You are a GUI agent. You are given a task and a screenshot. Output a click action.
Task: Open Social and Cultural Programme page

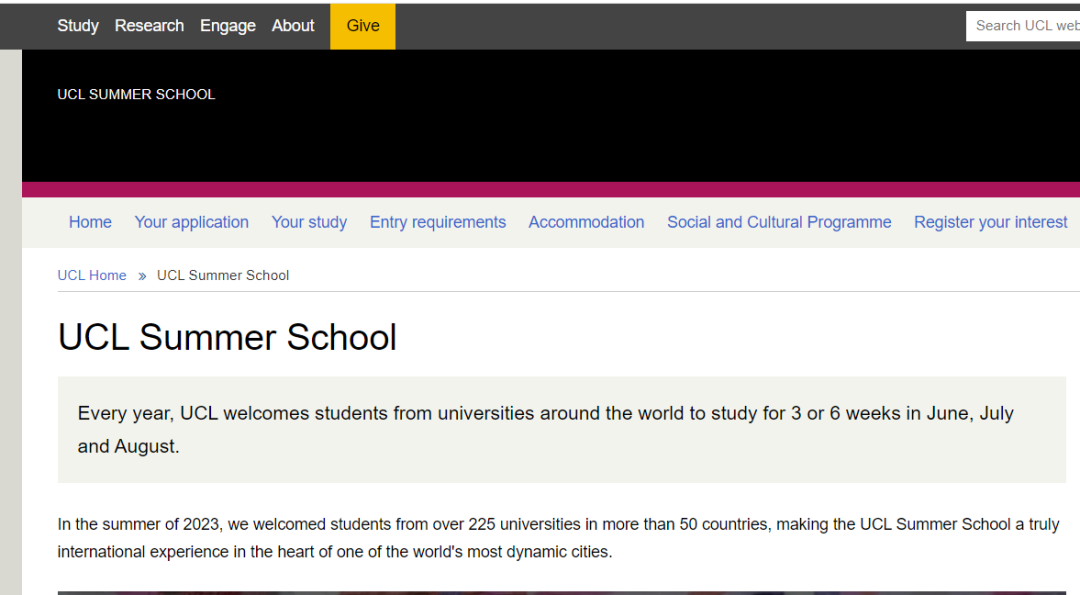779,222
